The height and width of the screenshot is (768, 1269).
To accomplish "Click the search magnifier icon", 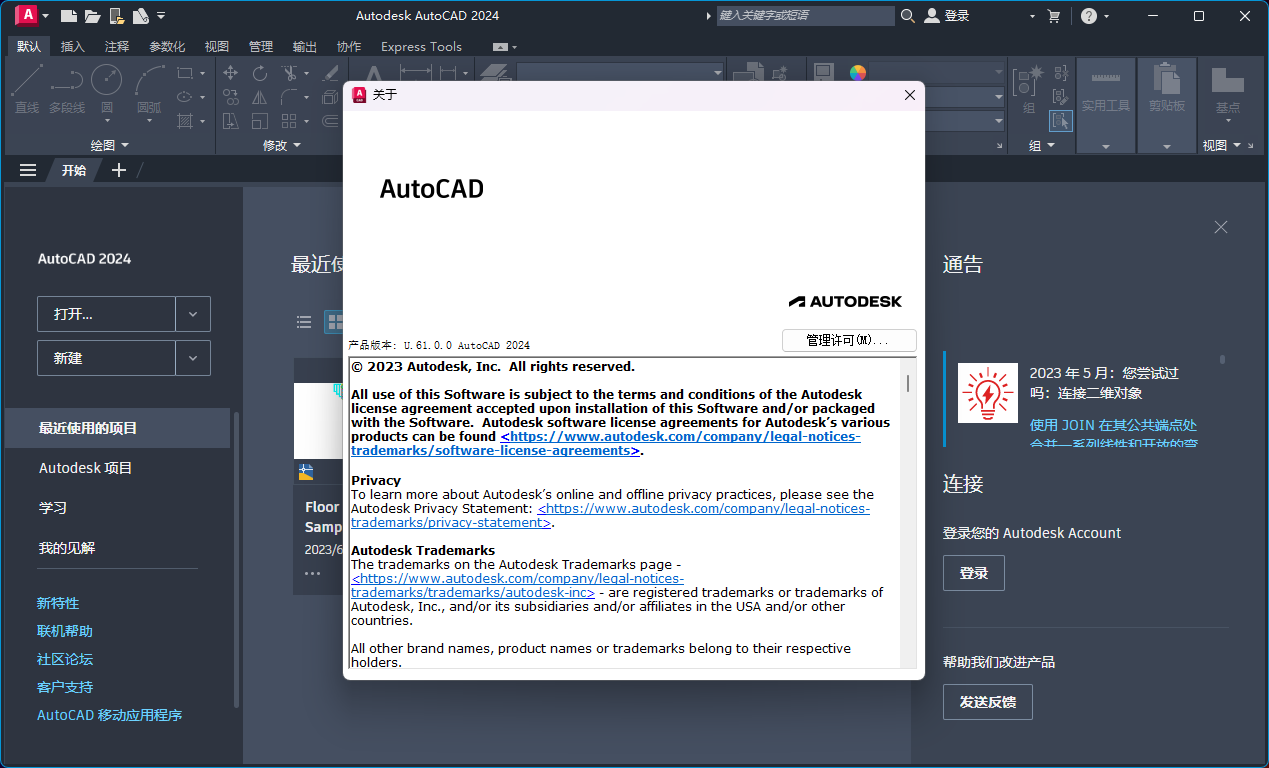I will click(x=908, y=16).
